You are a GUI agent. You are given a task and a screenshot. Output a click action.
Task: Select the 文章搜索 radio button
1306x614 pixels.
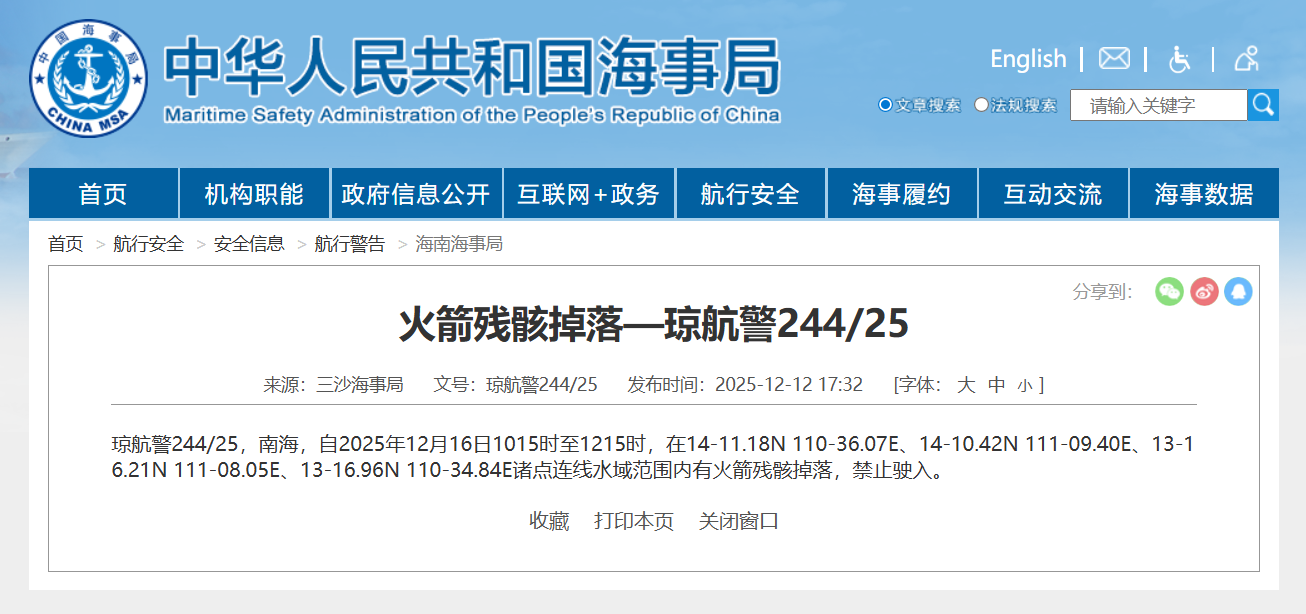[885, 105]
